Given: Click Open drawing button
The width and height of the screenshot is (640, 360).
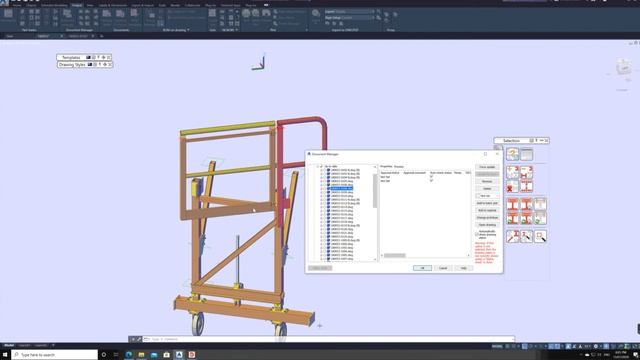Looking at the screenshot, I should (x=487, y=224).
